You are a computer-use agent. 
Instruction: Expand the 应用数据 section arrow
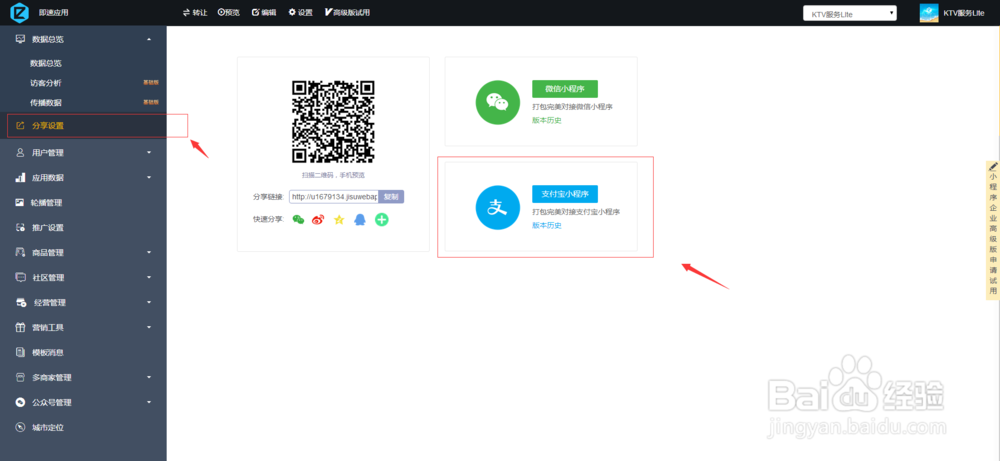click(x=149, y=178)
